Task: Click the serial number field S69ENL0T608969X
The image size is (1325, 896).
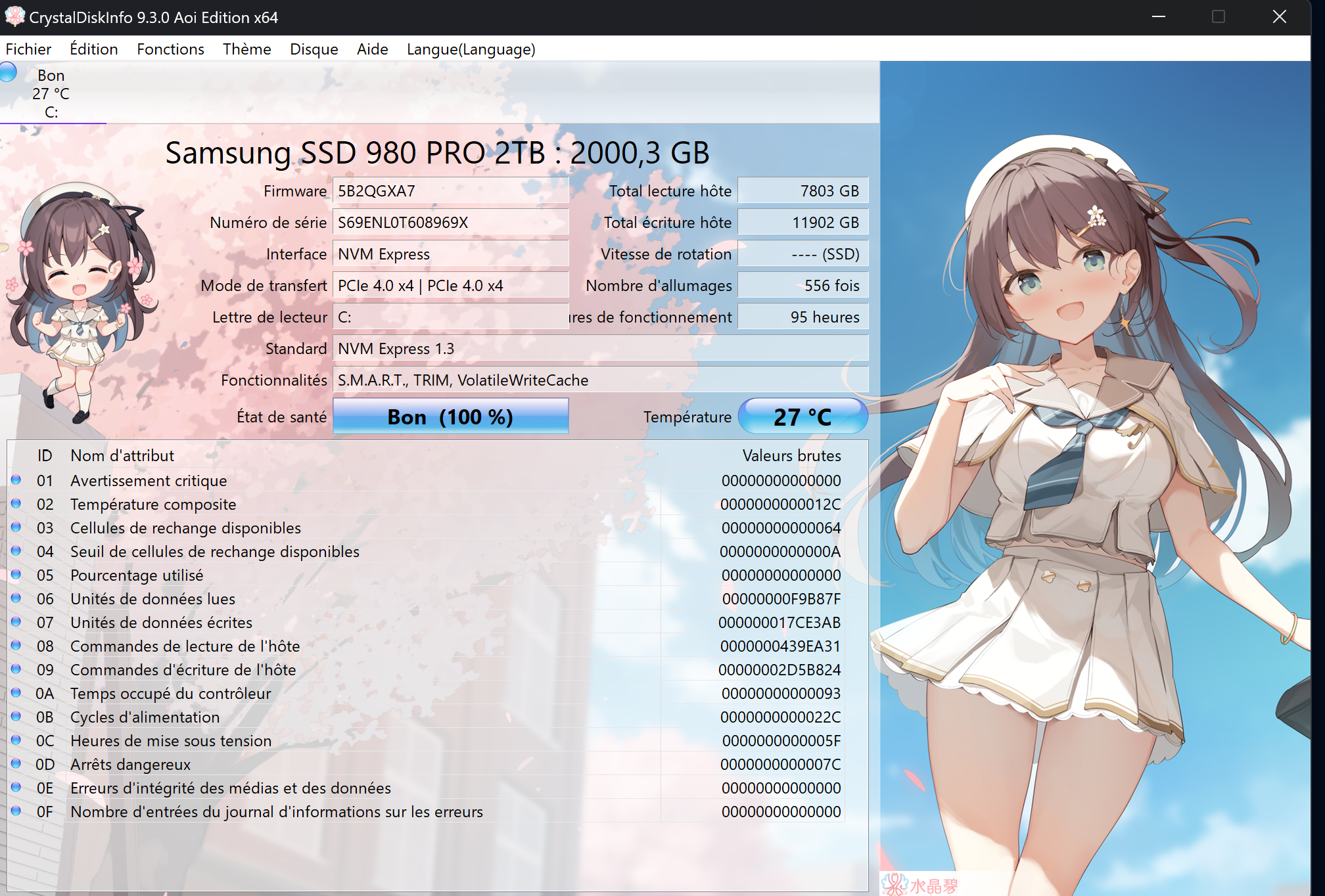Action: tap(450, 223)
